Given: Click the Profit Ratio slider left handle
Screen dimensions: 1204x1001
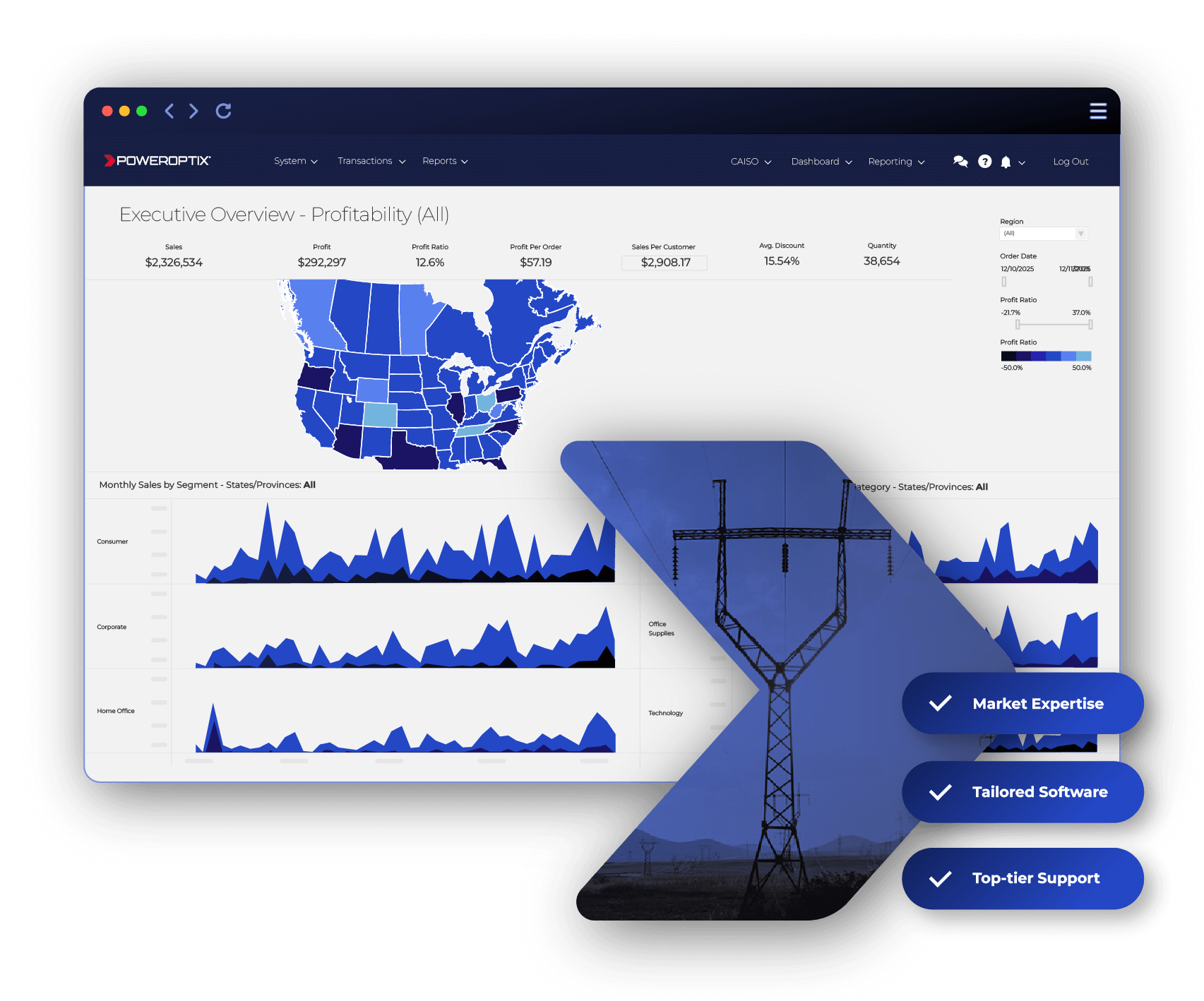Looking at the screenshot, I should [x=1017, y=324].
